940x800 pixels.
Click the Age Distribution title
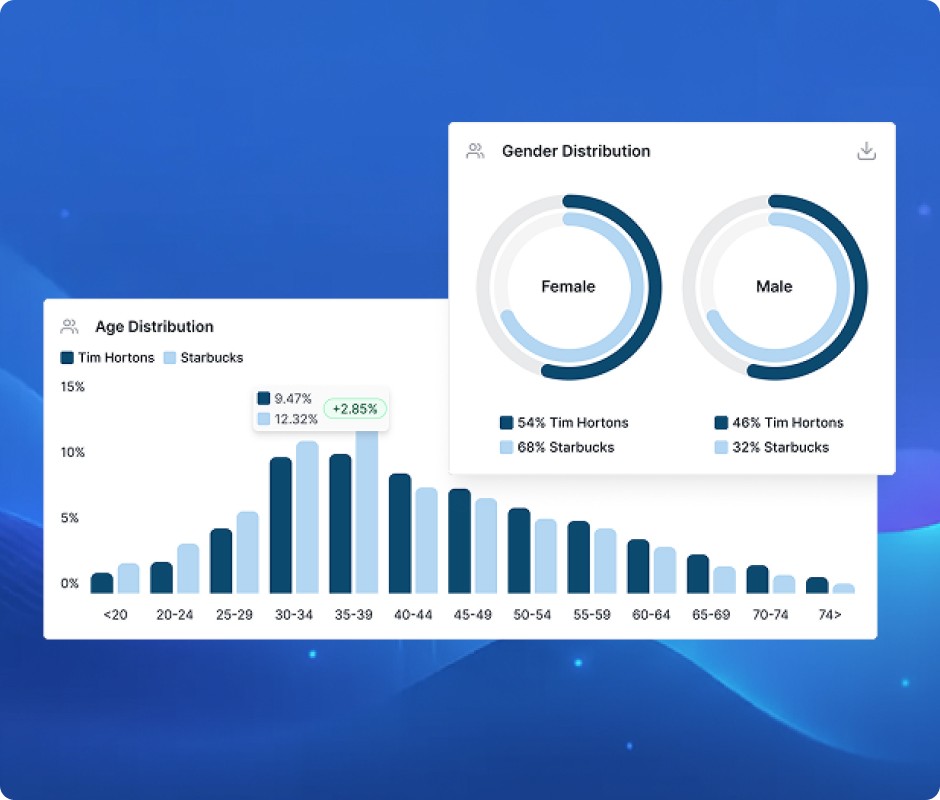pyautogui.click(x=155, y=327)
